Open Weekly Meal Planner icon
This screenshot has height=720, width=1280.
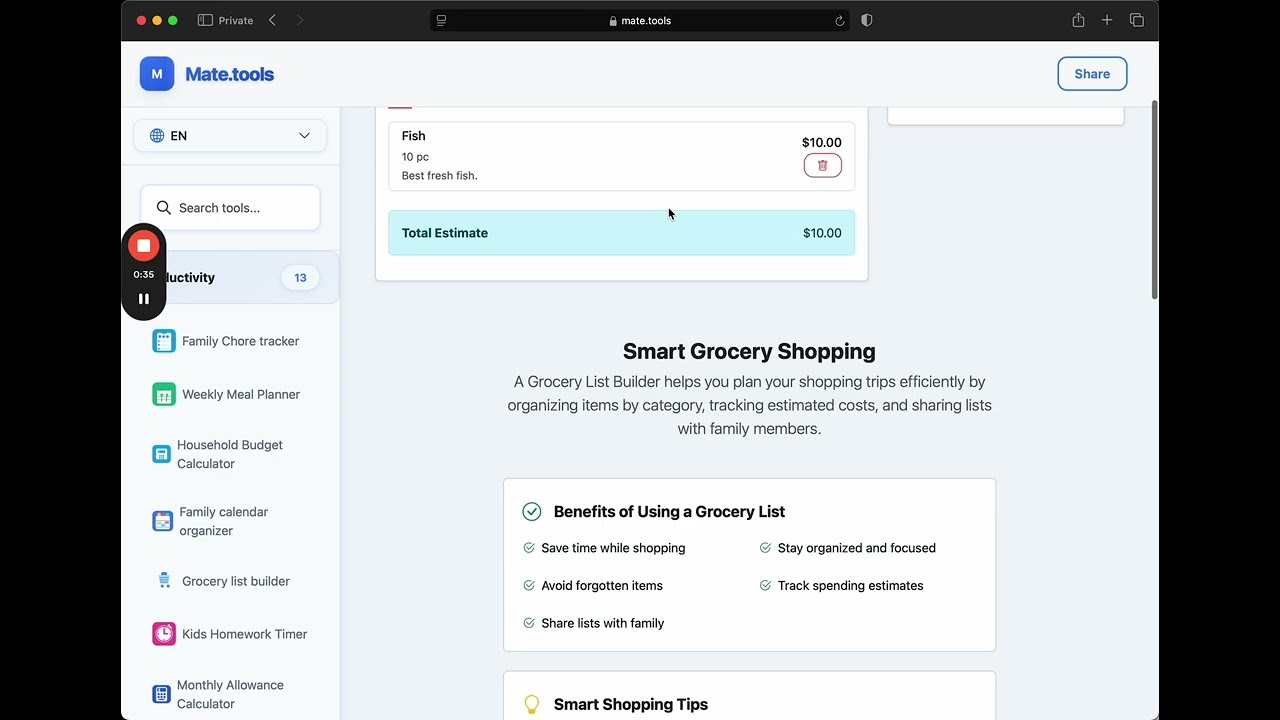(164, 394)
